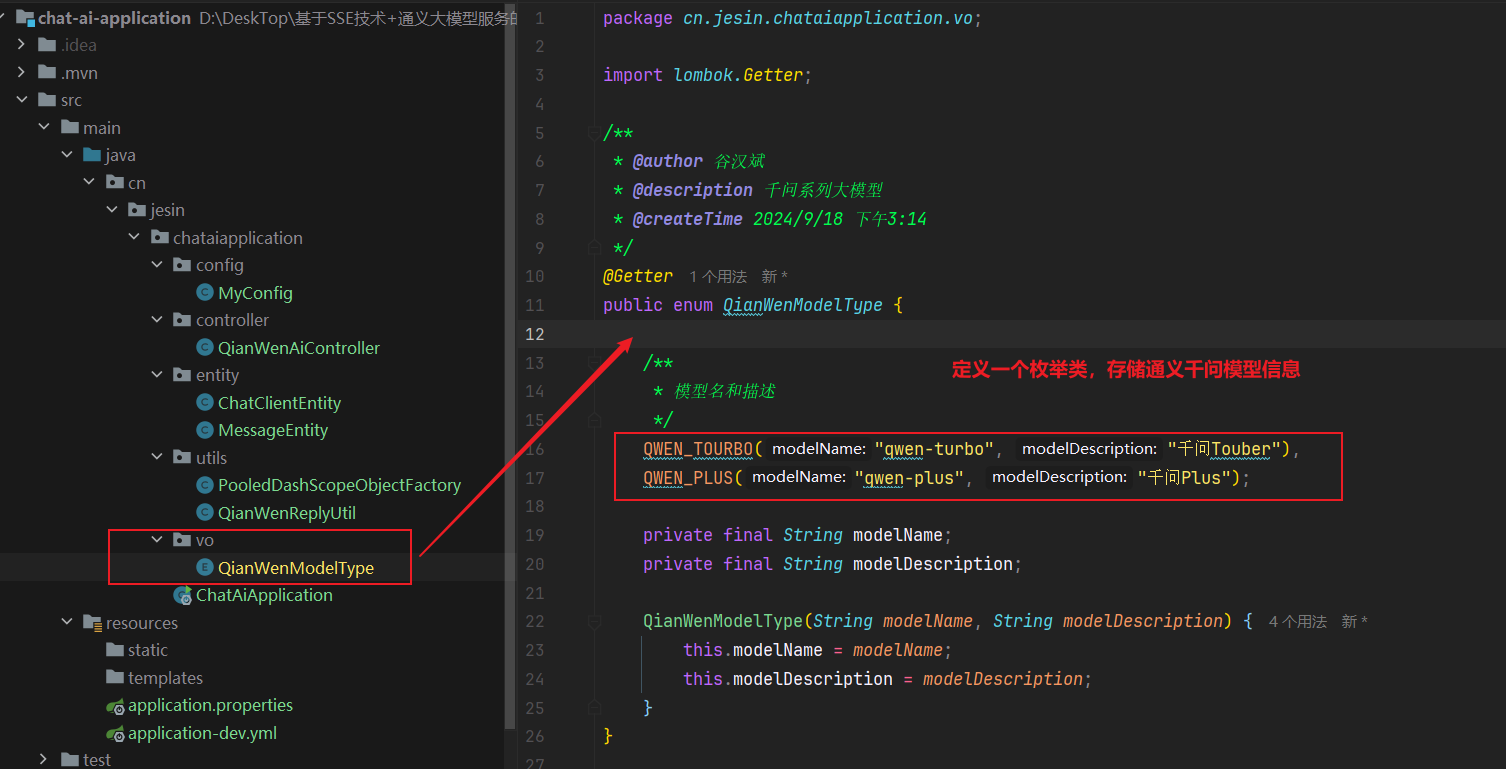Click the resources folder icon
The image size is (1506, 769).
[x=92, y=623]
